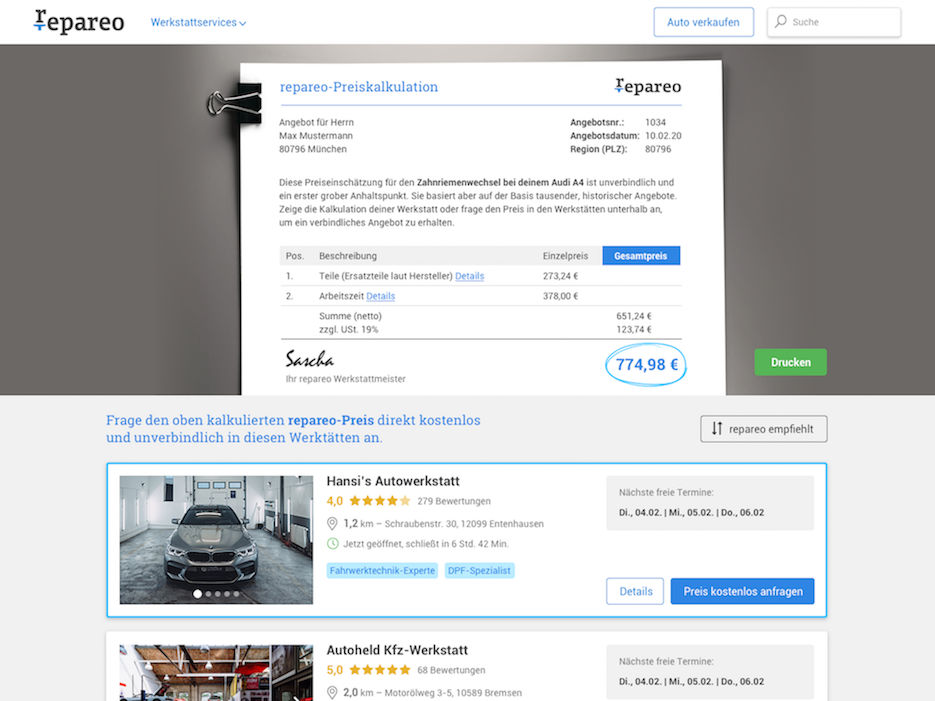Click the repareo logo on the document

[648, 86]
